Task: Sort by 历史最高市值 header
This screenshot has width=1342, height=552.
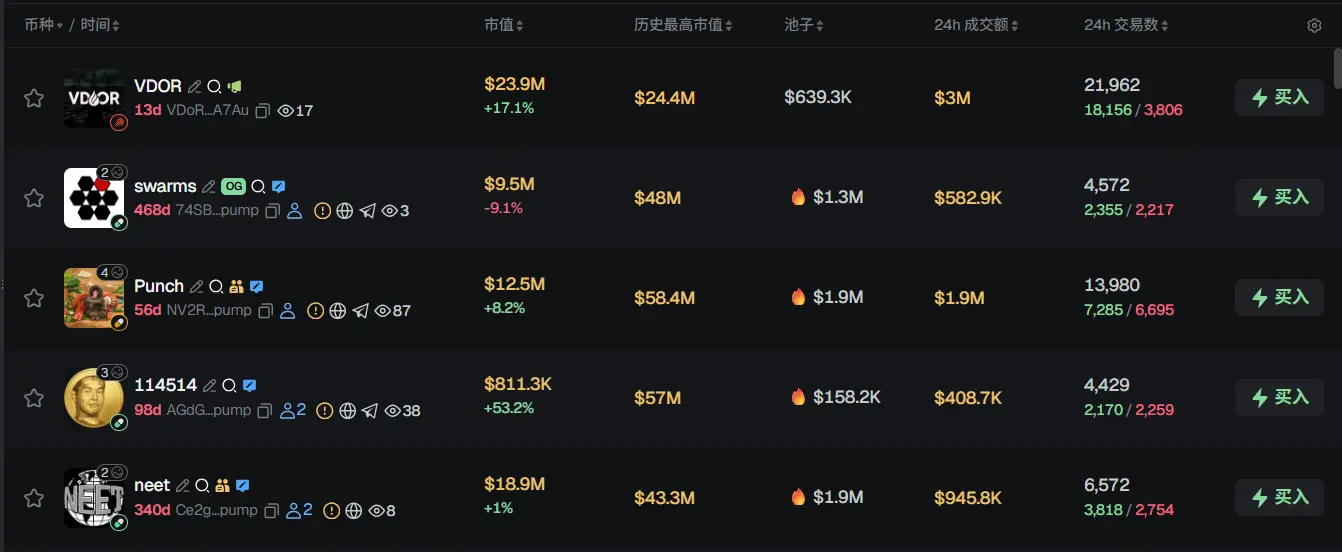Action: point(683,25)
